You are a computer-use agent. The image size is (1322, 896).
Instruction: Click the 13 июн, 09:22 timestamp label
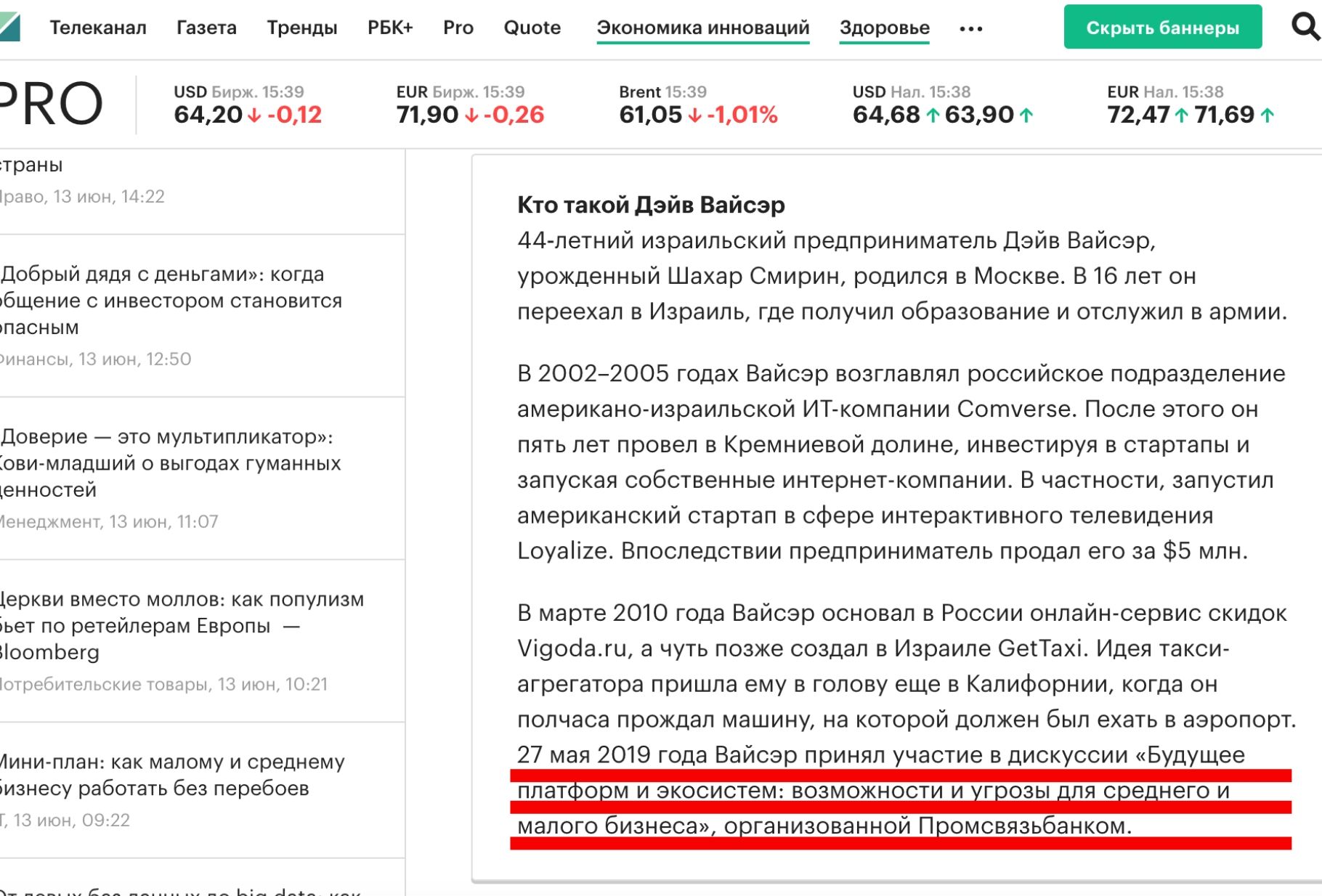coord(72,820)
